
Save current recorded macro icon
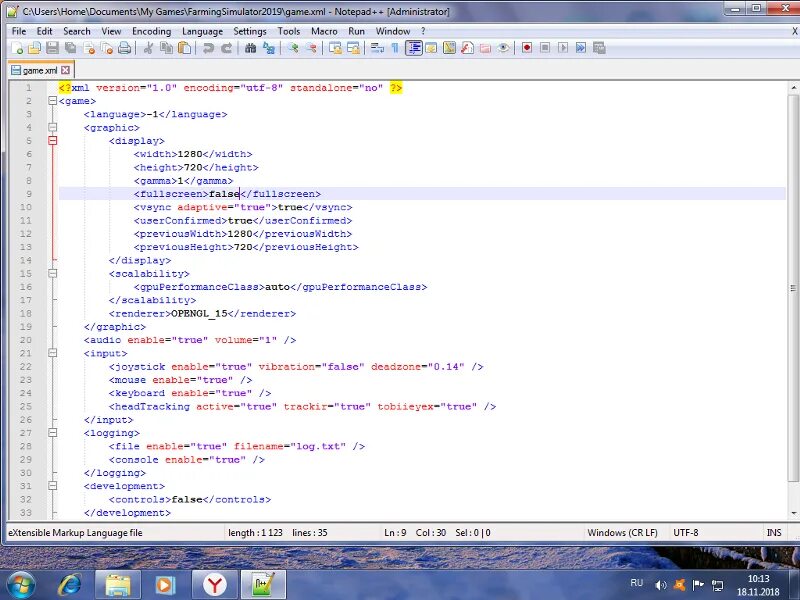pos(599,48)
